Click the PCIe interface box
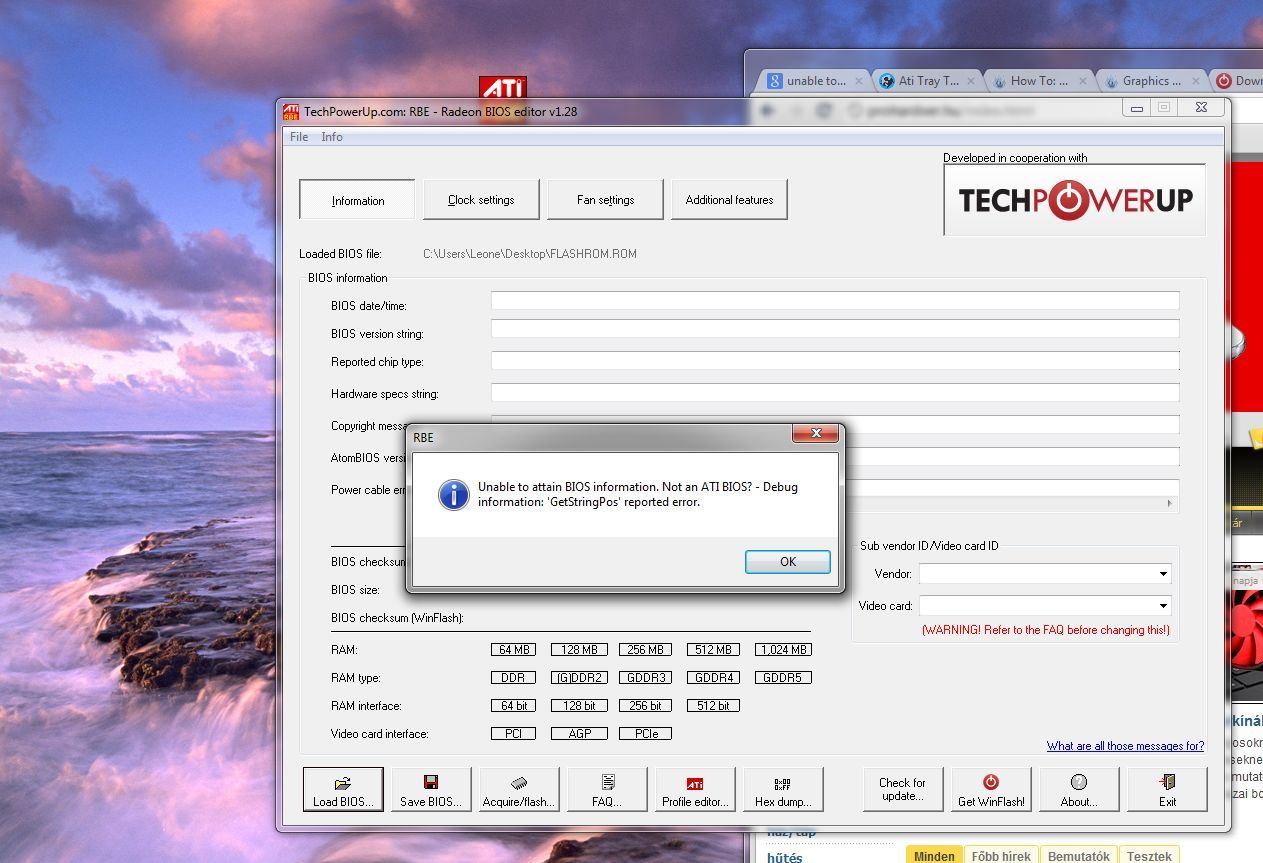Viewport: 1263px width, 863px height. tap(646, 733)
